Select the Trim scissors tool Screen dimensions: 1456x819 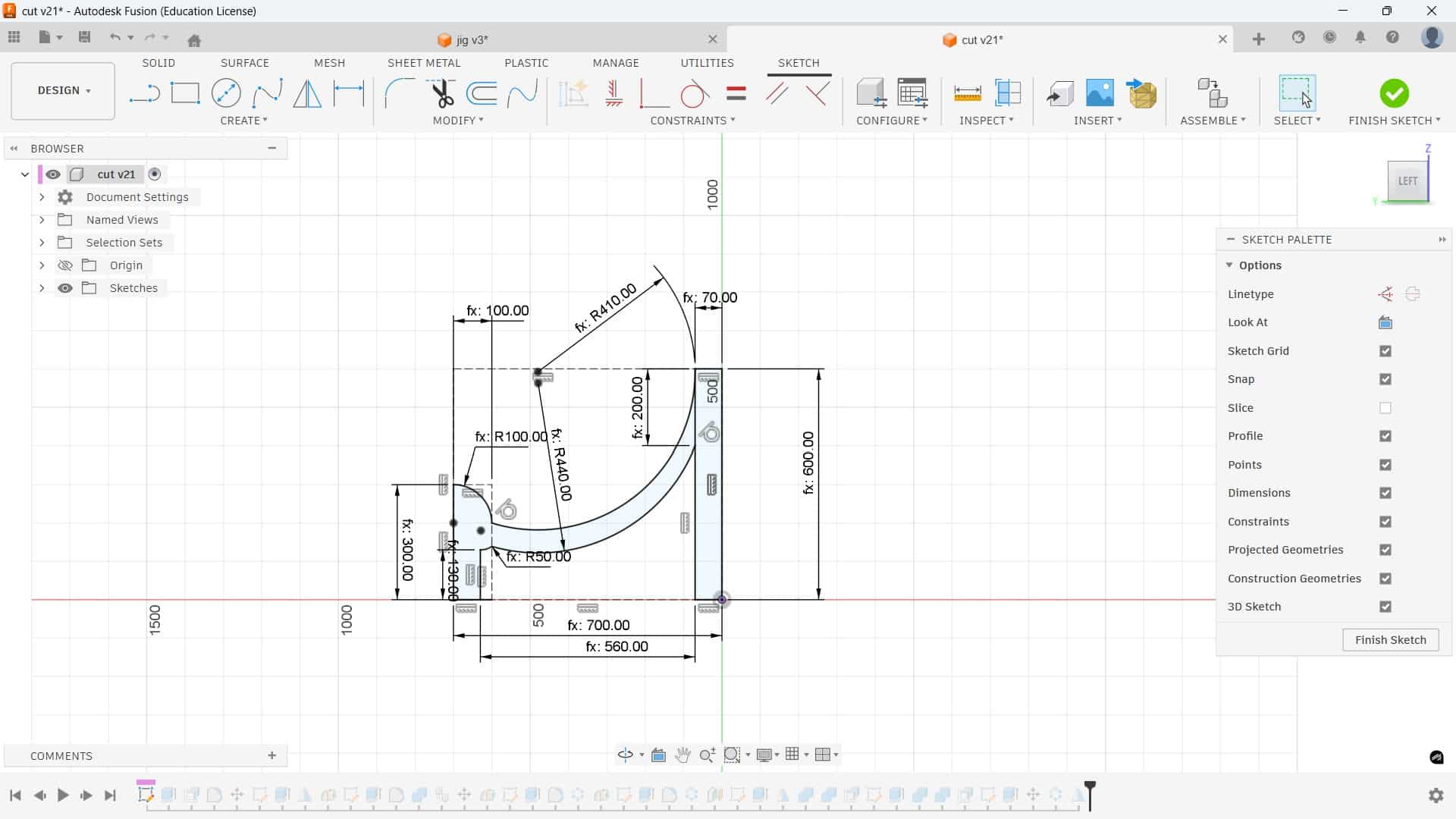442,94
